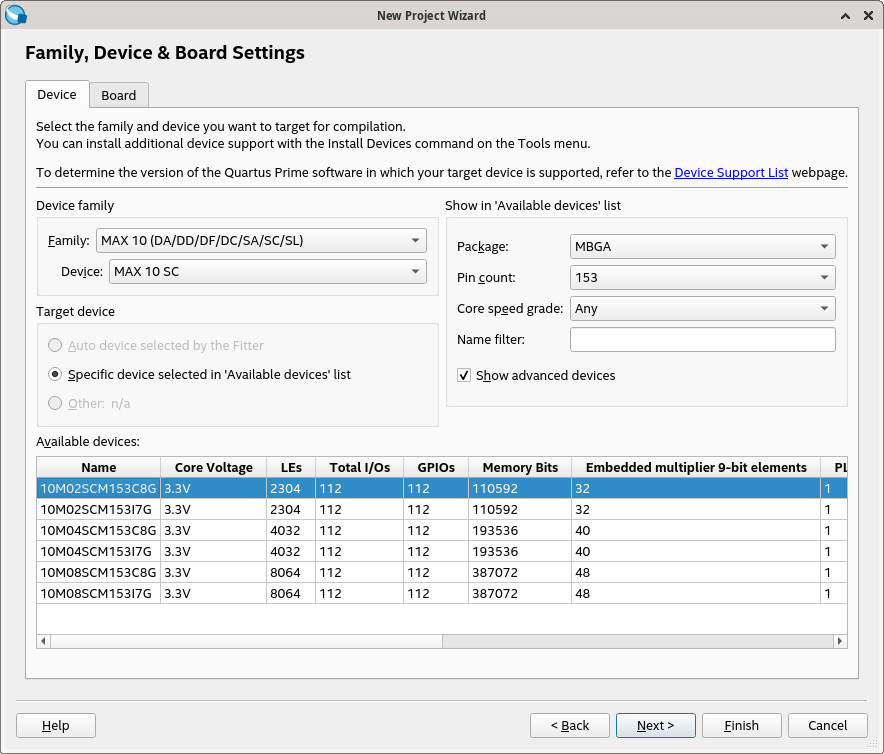Click the horizontal scrollbar left arrow

coord(43,641)
